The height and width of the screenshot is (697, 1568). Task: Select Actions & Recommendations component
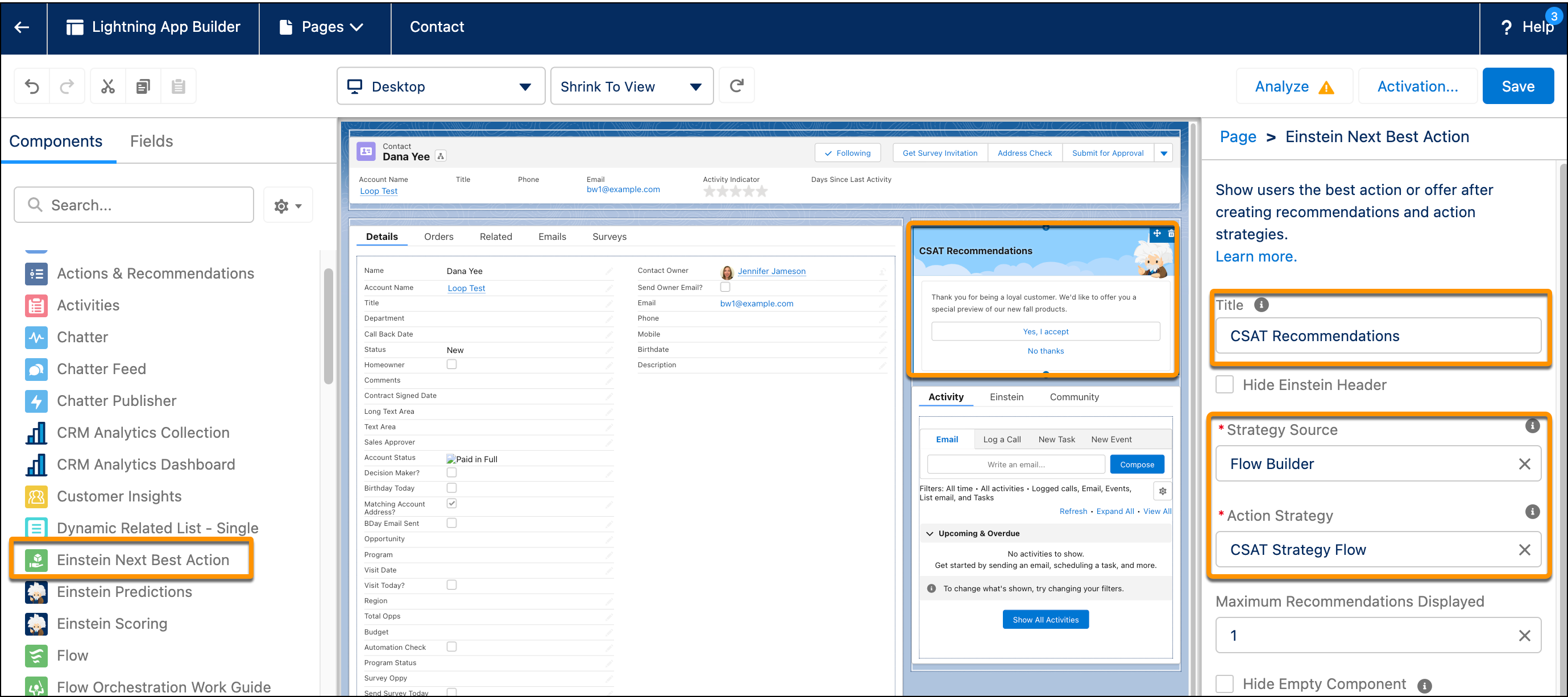[140, 273]
